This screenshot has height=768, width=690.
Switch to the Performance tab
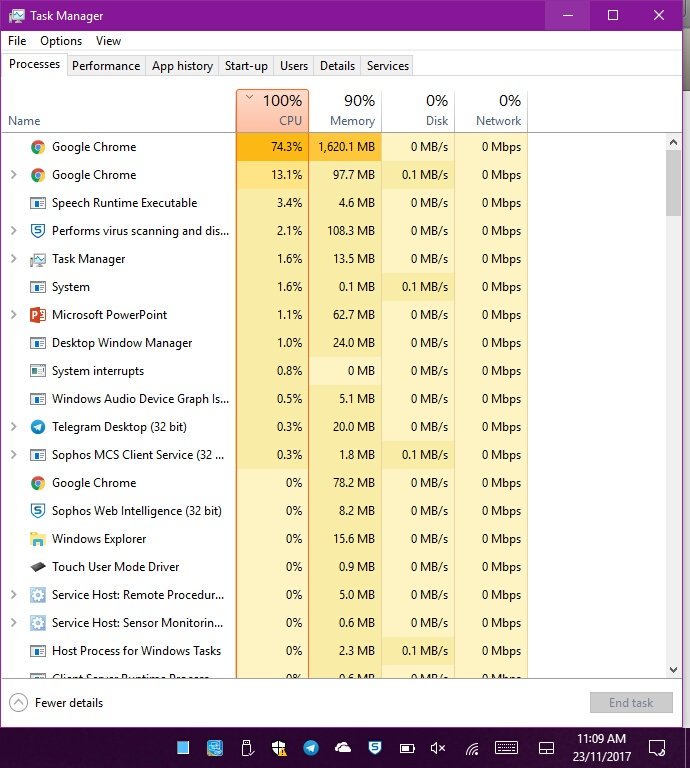106,66
